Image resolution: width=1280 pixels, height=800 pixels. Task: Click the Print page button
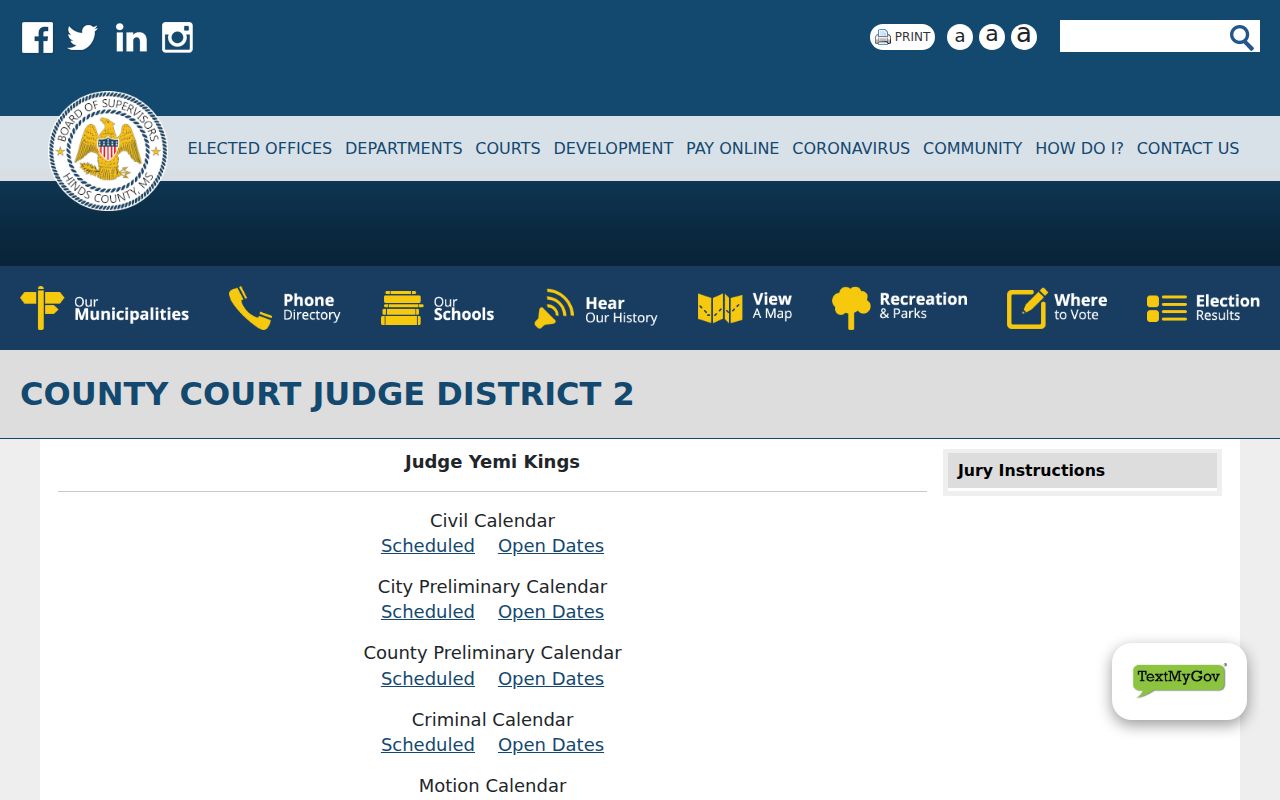902,37
